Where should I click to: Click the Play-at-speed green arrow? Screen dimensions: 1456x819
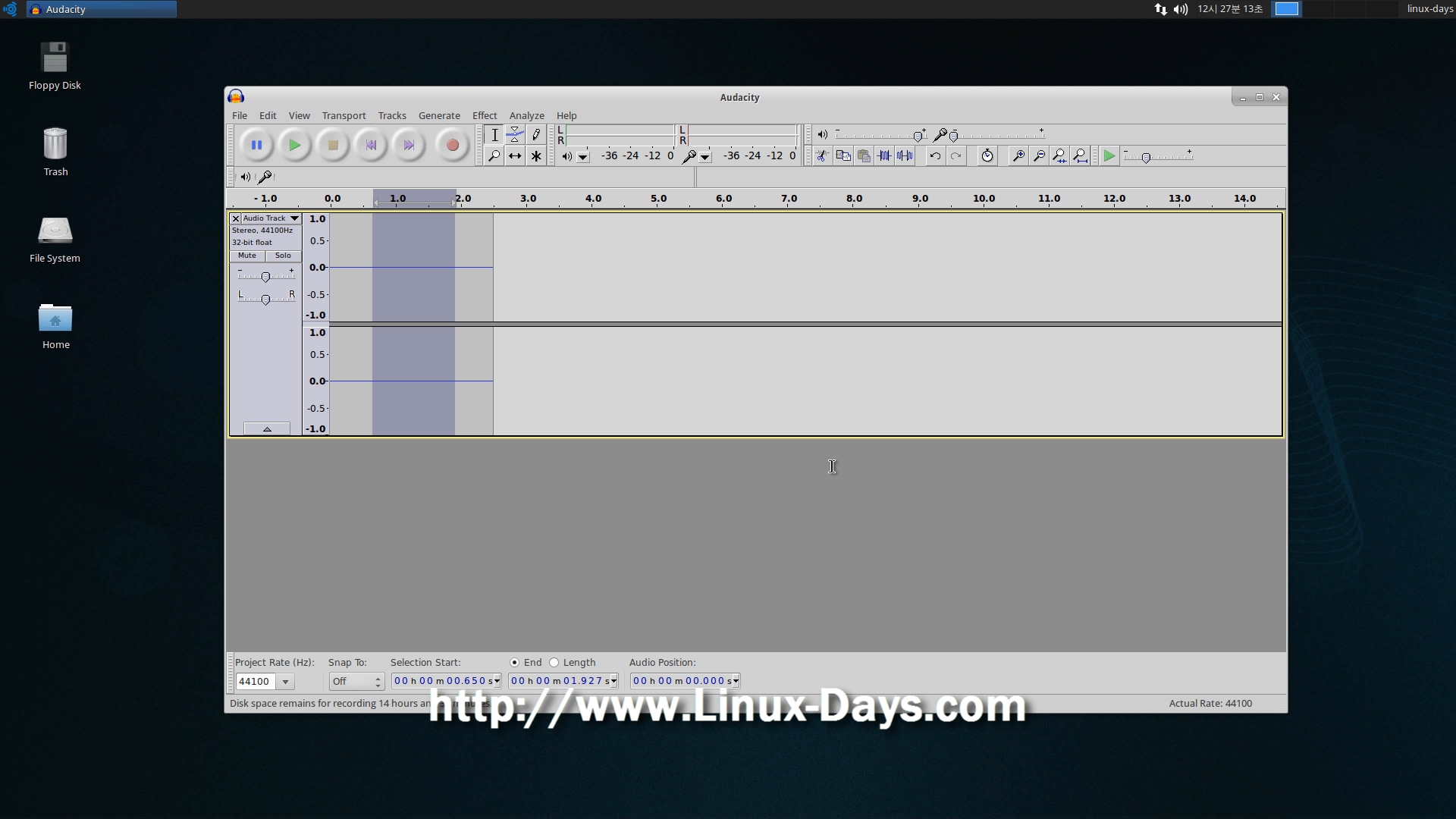pos(1109,155)
